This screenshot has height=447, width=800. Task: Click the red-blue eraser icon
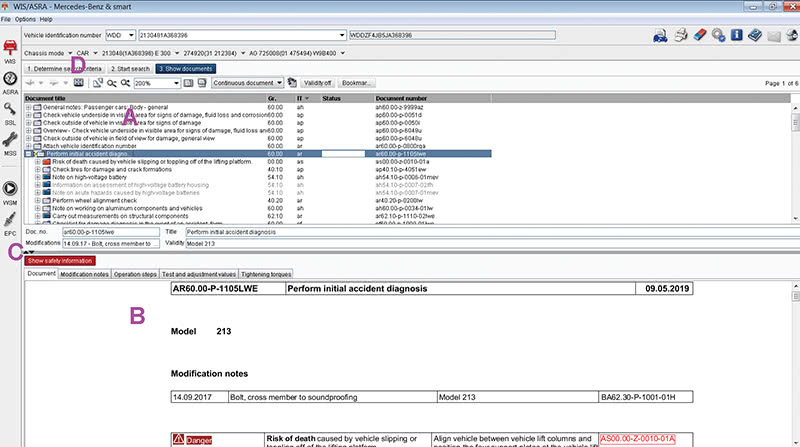click(699, 35)
